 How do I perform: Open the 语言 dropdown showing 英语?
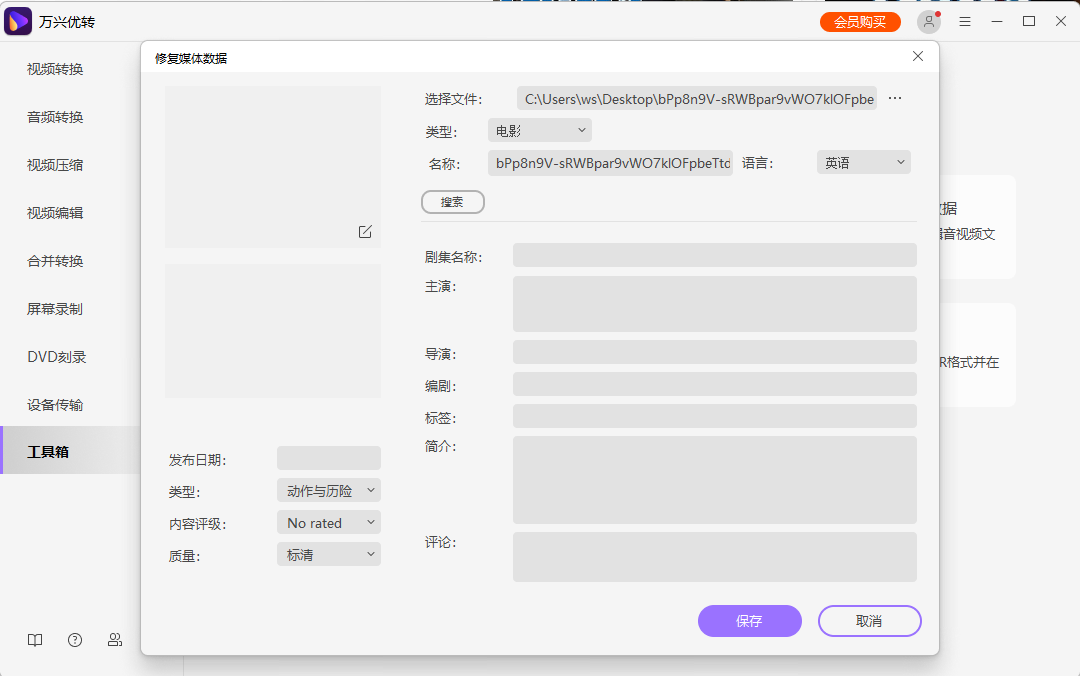coord(863,161)
